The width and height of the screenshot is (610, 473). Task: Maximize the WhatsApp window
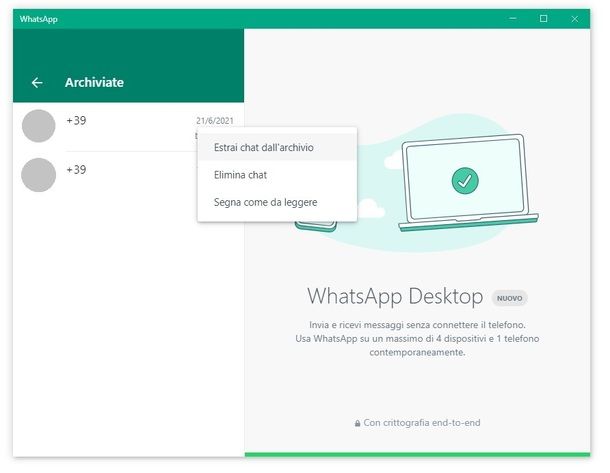[543, 19]
